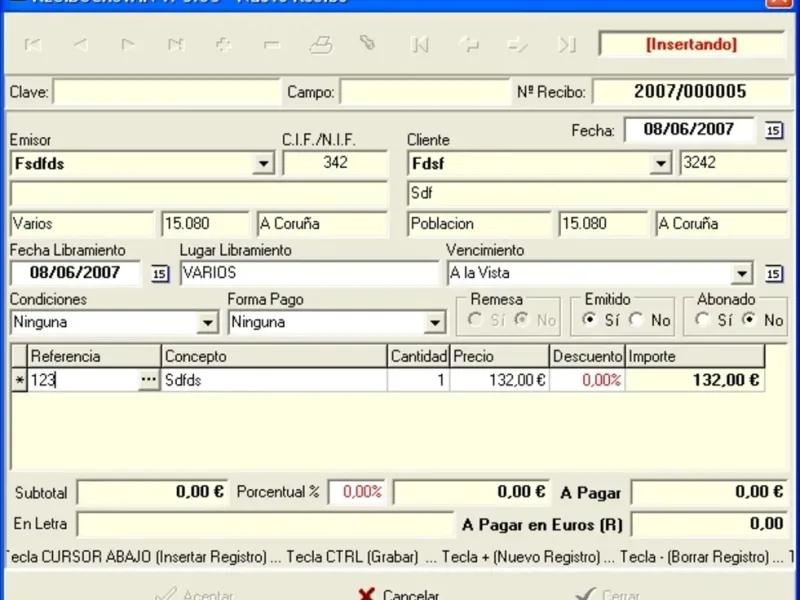Click the Aceptar button
Screen dimensions: 800x600
pos(194,594)
